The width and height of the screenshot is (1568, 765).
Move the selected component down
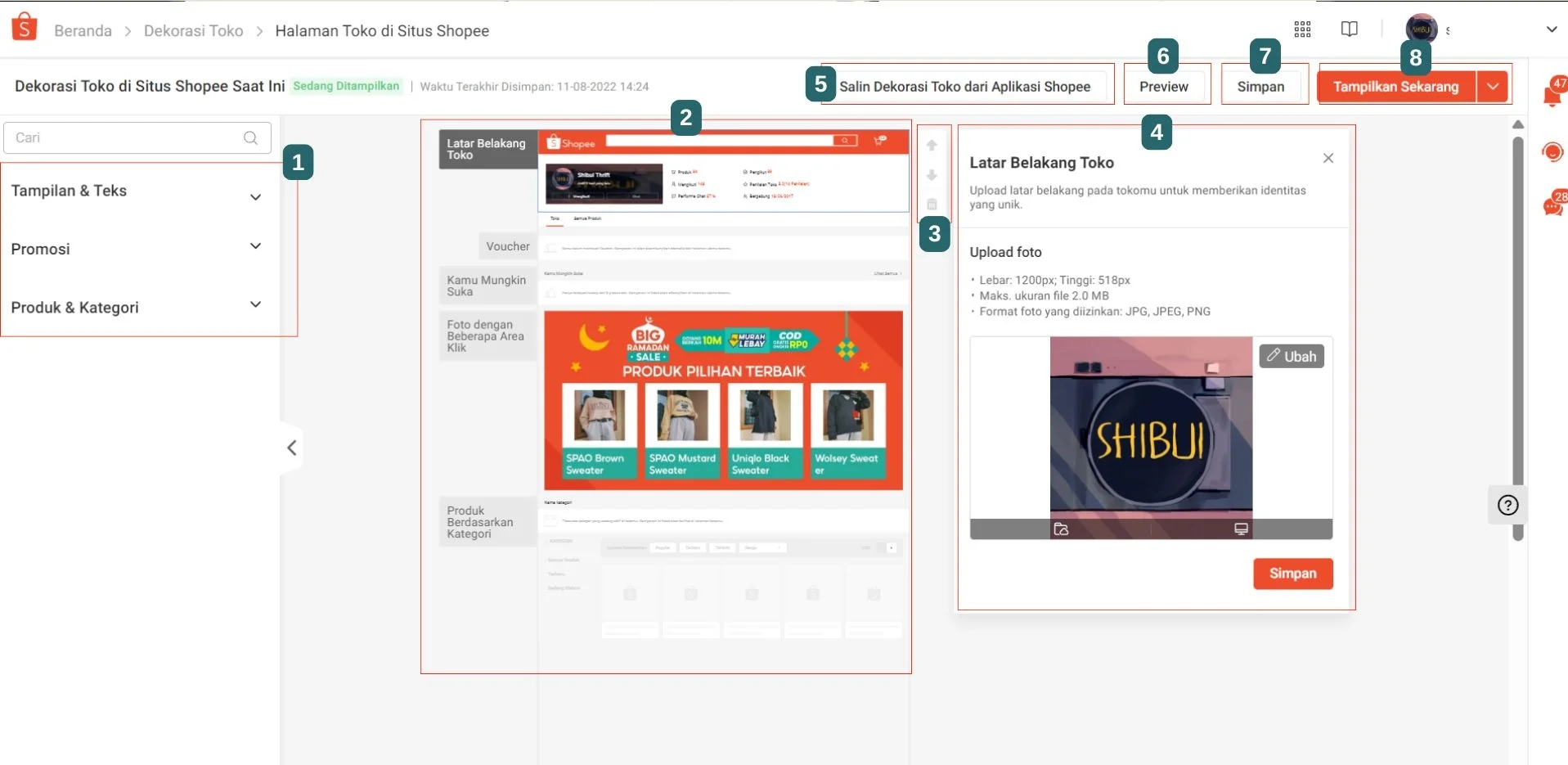pos(932,175)
